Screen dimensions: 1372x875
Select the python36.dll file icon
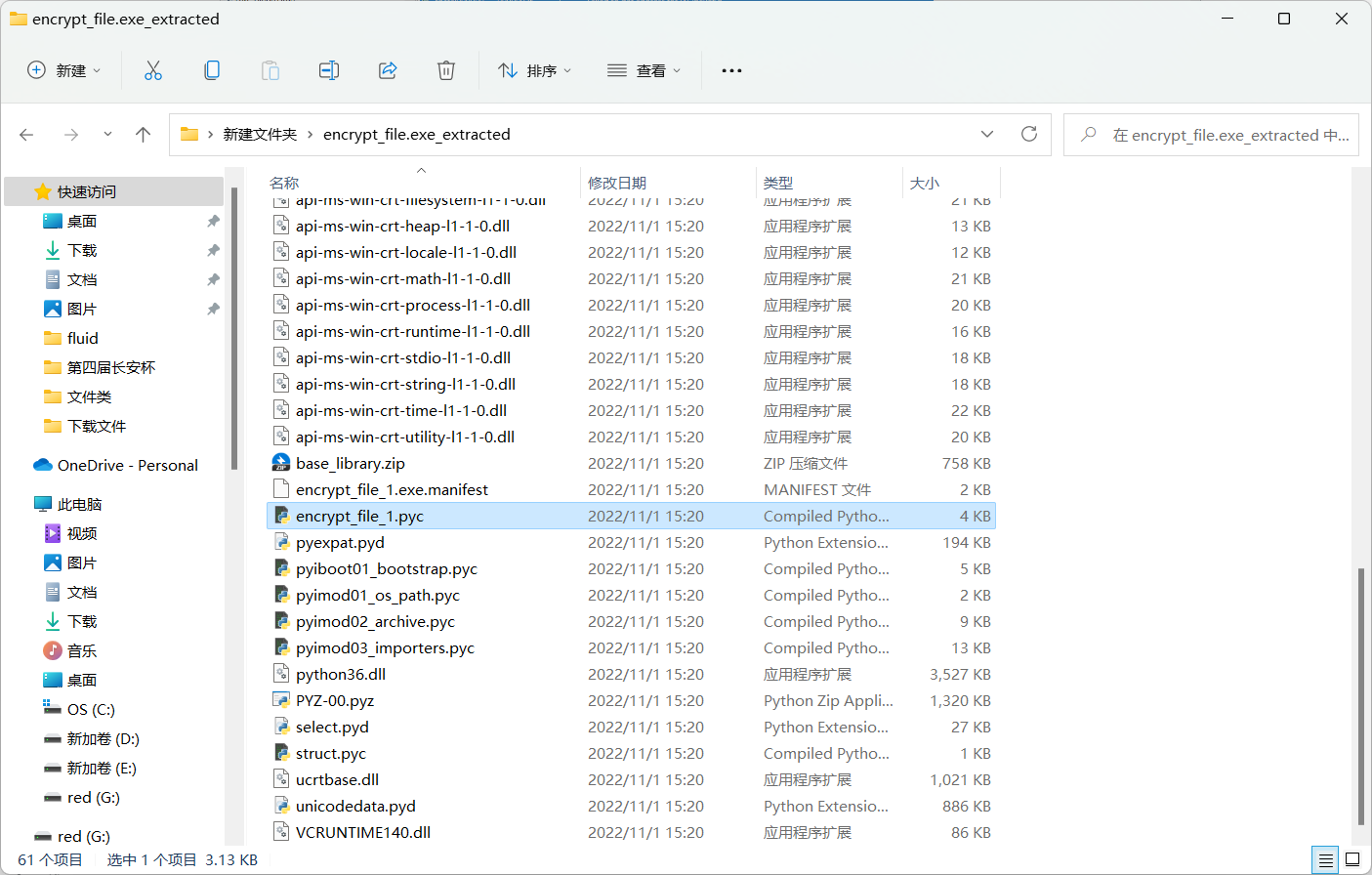[281, 674]
